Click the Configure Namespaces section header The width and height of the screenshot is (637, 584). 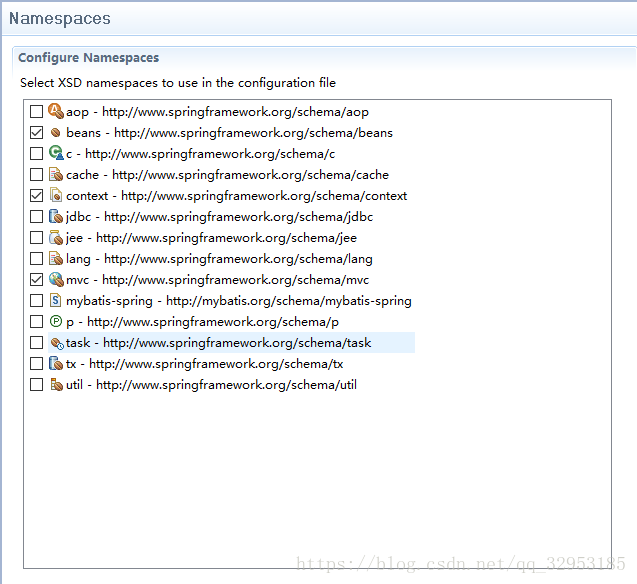(x=89, y=58)
